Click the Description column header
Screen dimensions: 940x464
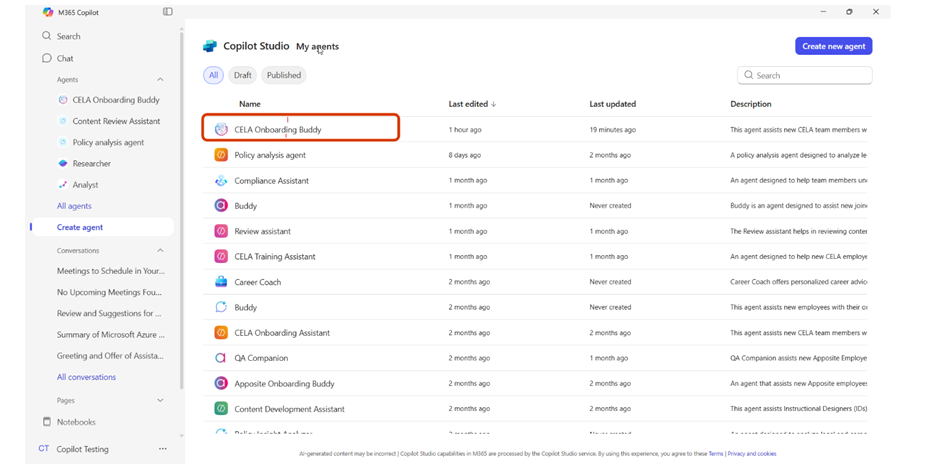tap(751, 104)
